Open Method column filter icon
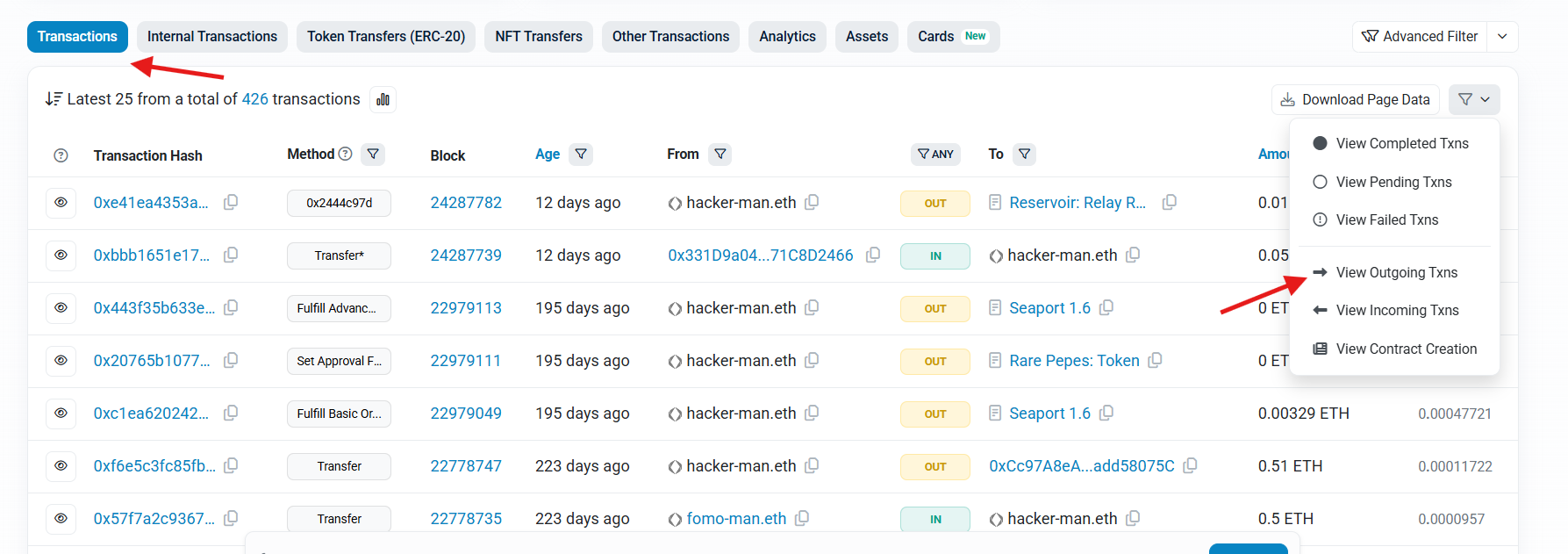Screen dimensions: 1568x554 coord(373,155)
